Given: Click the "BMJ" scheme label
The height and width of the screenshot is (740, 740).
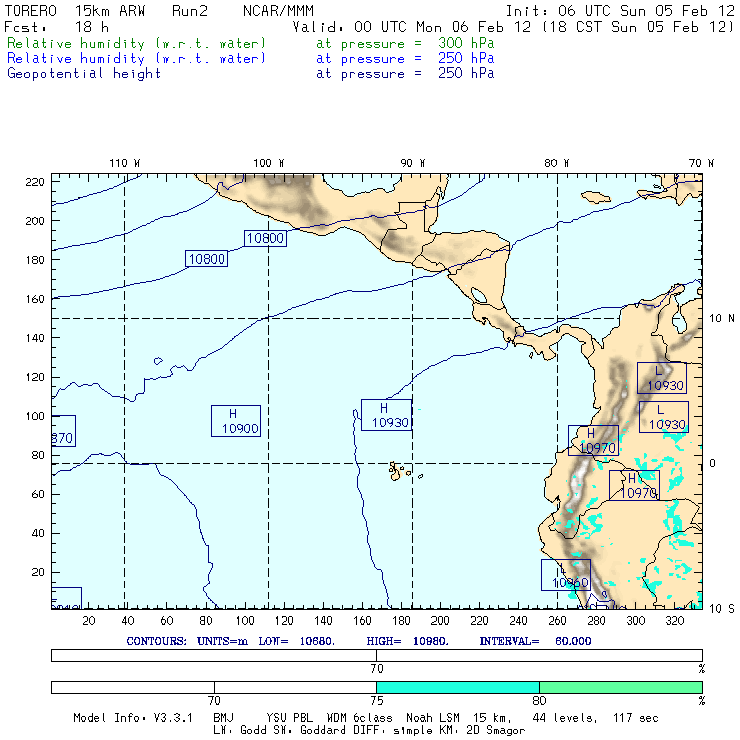Looking at the screenshot, I should click(x=223, y=718).
